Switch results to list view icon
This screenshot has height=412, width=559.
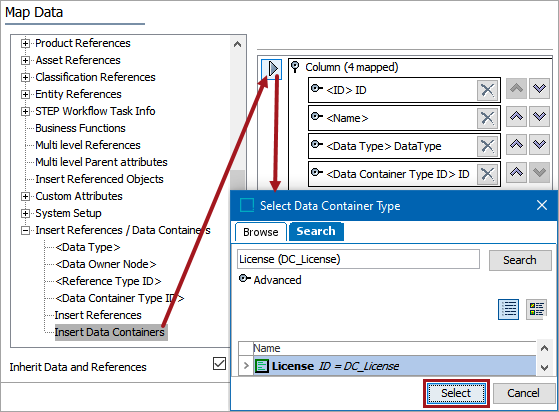[508, 309]
